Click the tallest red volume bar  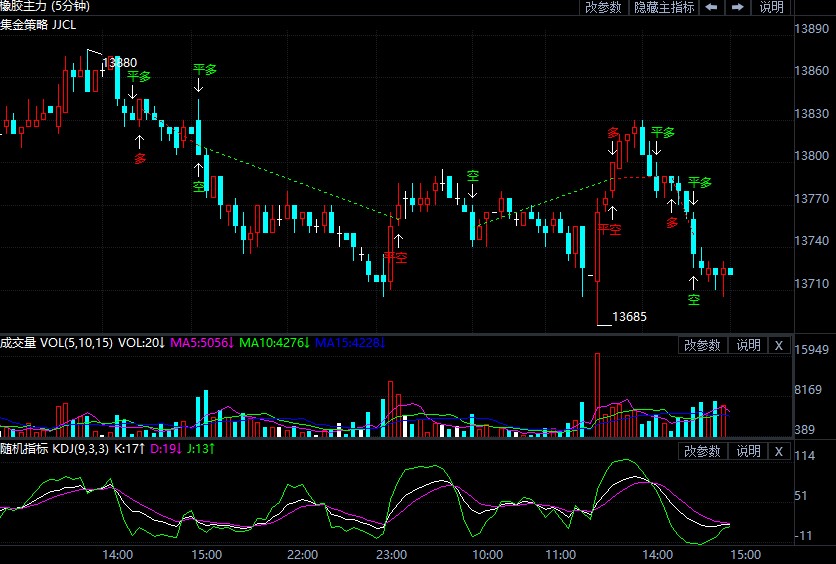(597, 394)
